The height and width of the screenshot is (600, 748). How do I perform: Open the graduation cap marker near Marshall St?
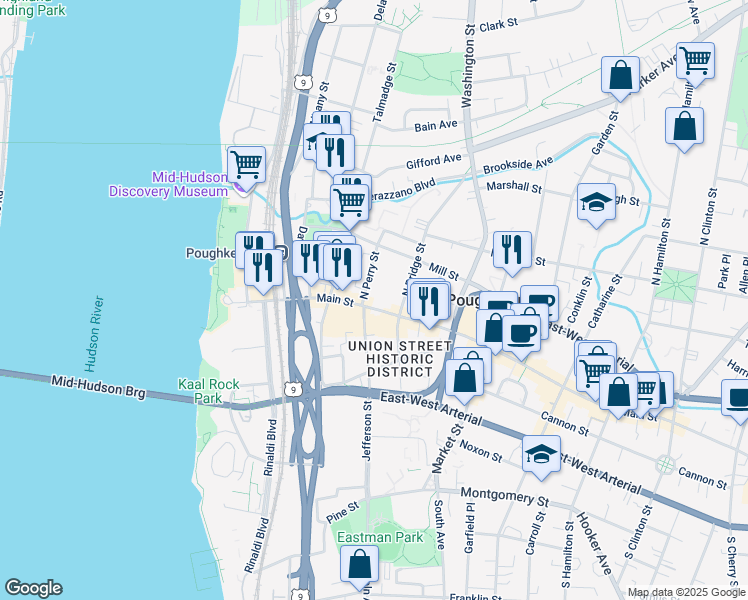tap(596, 203)
